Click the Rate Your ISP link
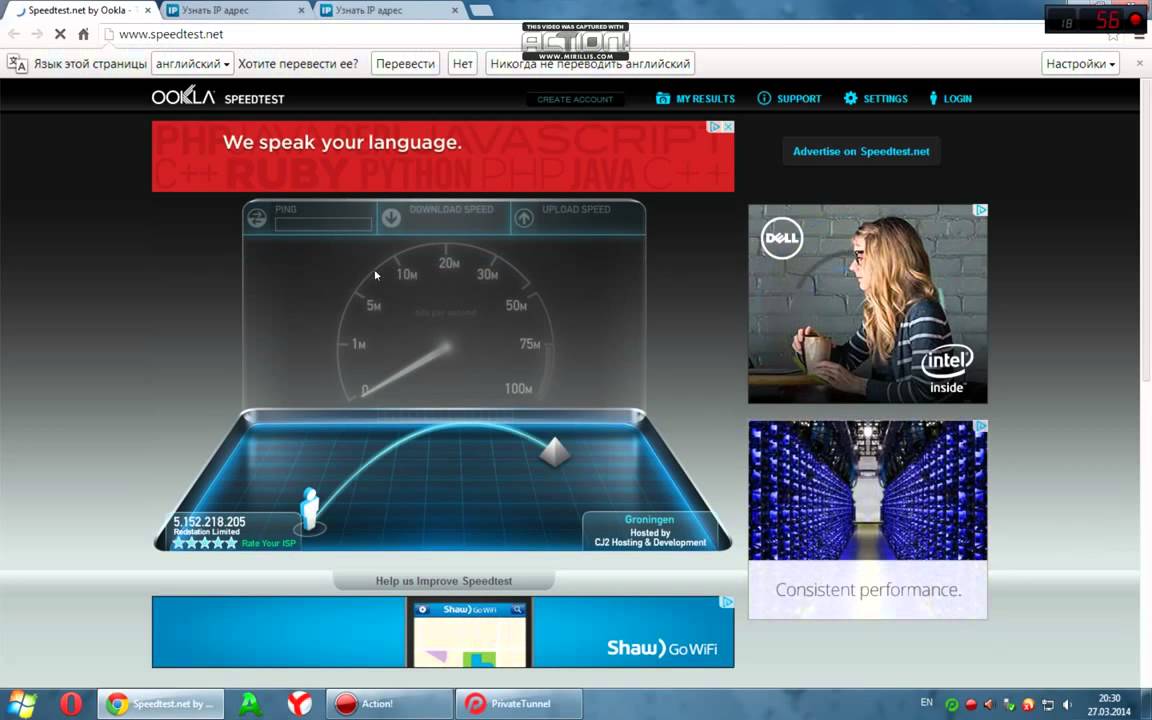 tap(268, 544)
